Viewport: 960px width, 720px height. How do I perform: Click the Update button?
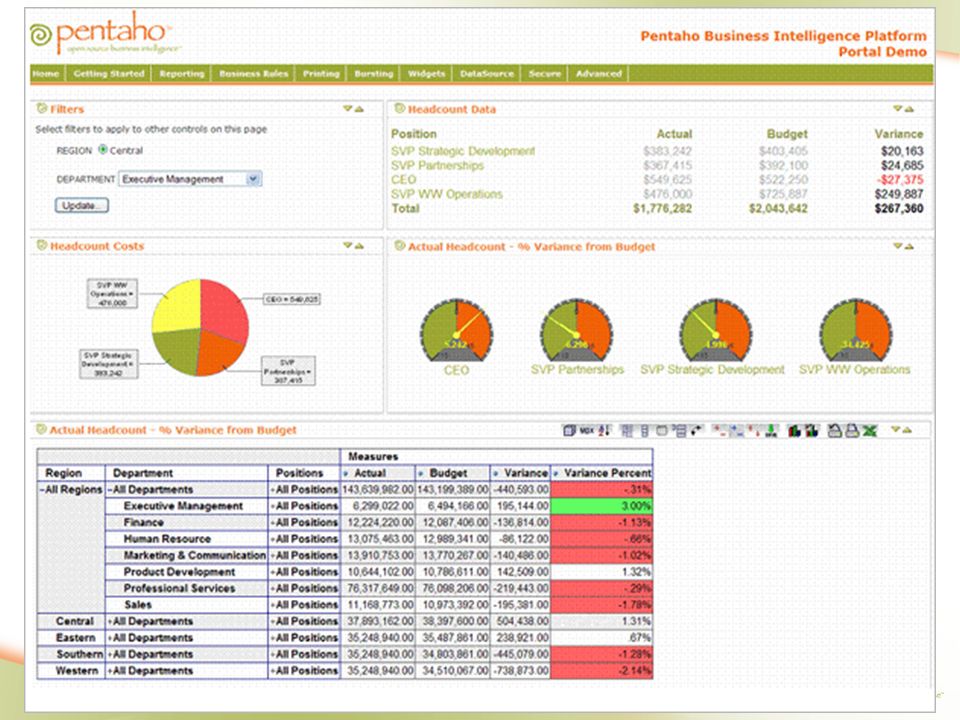coord(81,205)
